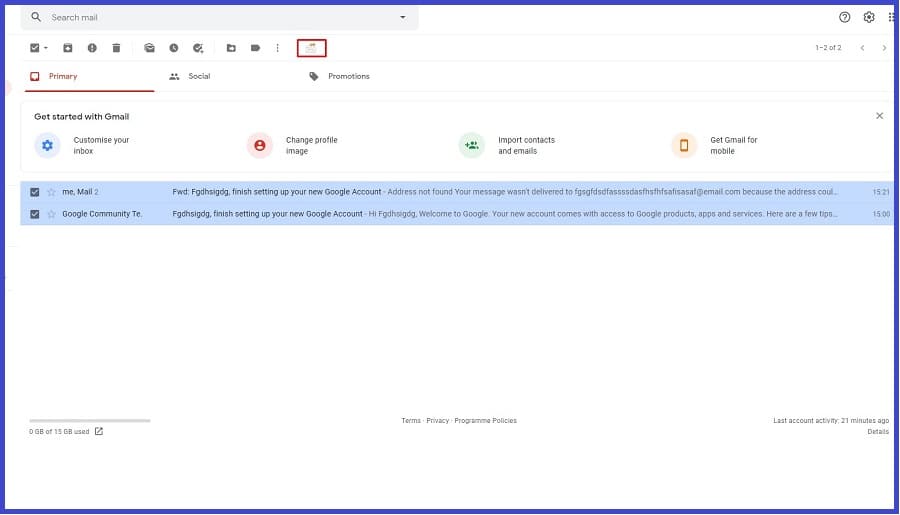Focus the Search mail field

tap(220, 17)
